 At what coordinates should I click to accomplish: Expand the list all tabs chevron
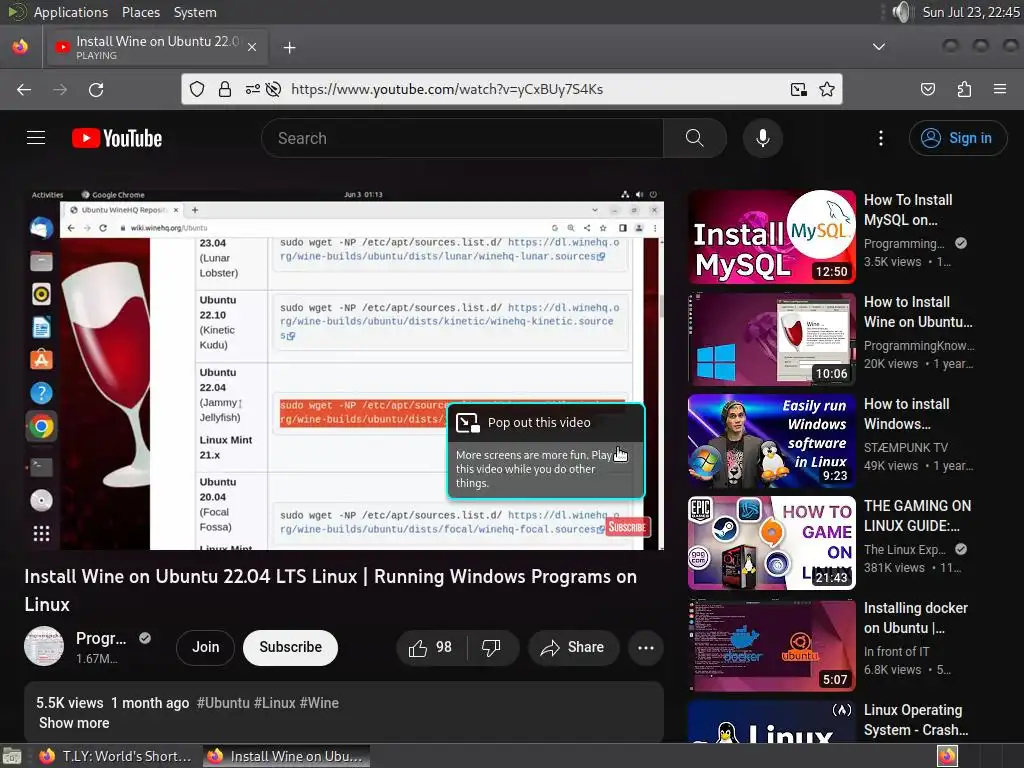[x=879, y=47]
